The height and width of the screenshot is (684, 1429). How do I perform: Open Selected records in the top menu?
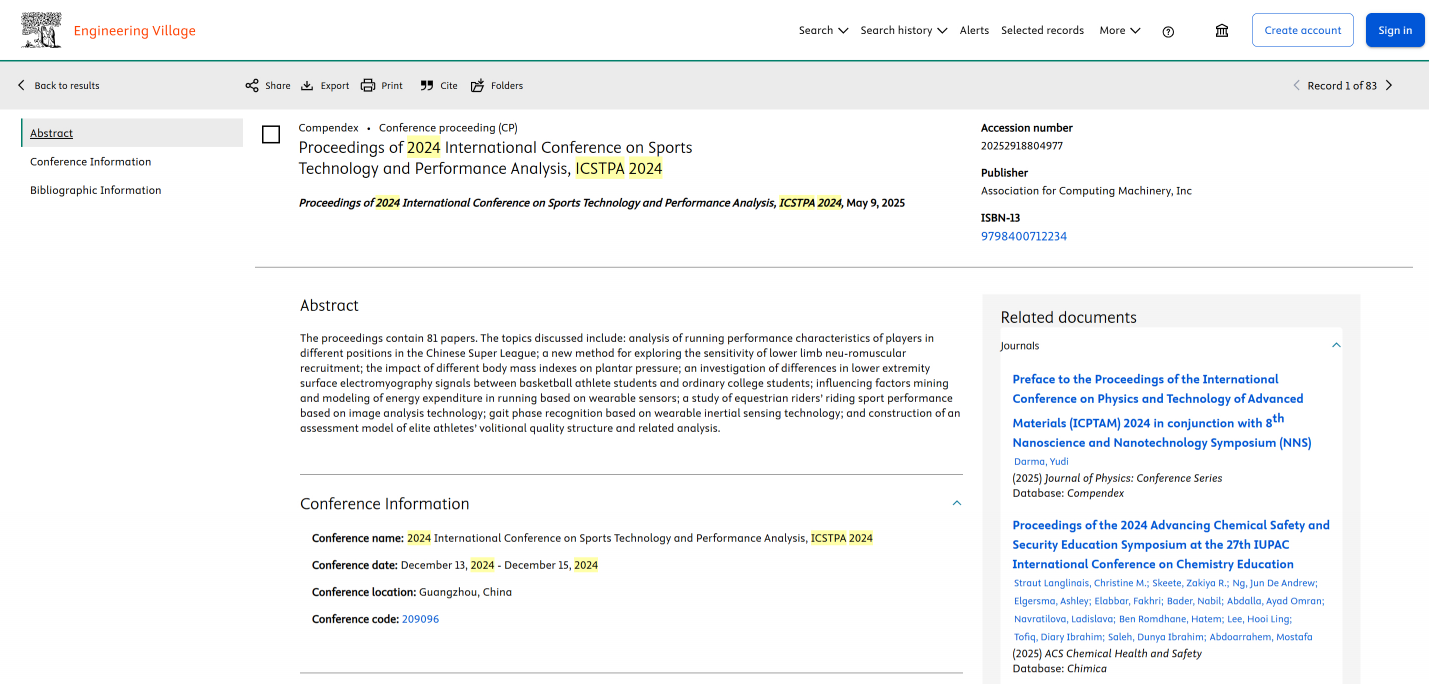click(x=1042, y=31)
